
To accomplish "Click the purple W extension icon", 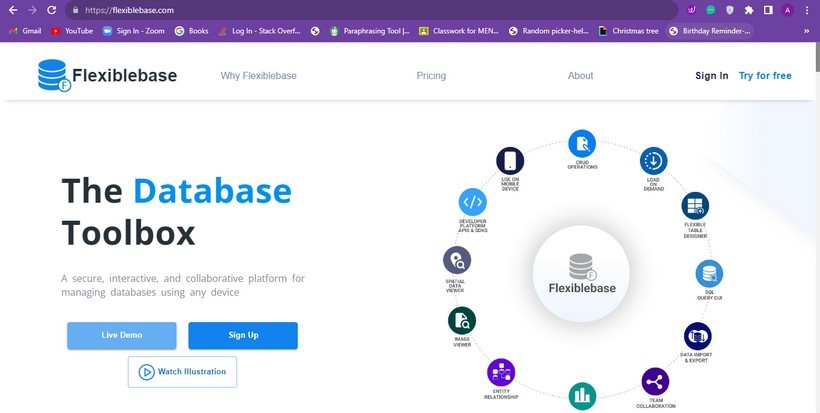I will point(691,10).
